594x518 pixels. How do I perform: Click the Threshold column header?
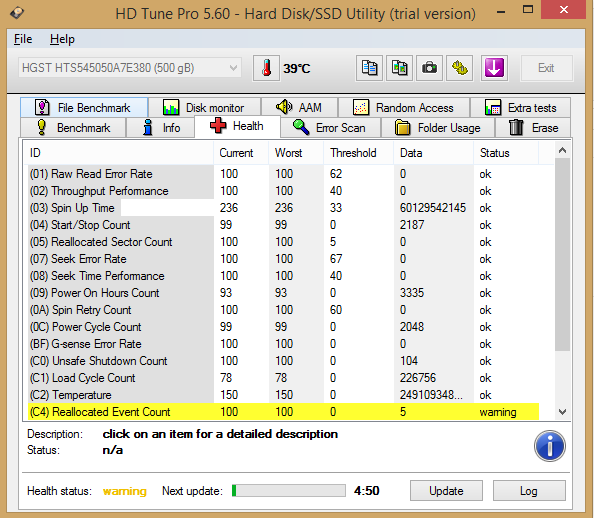[359, 153]
